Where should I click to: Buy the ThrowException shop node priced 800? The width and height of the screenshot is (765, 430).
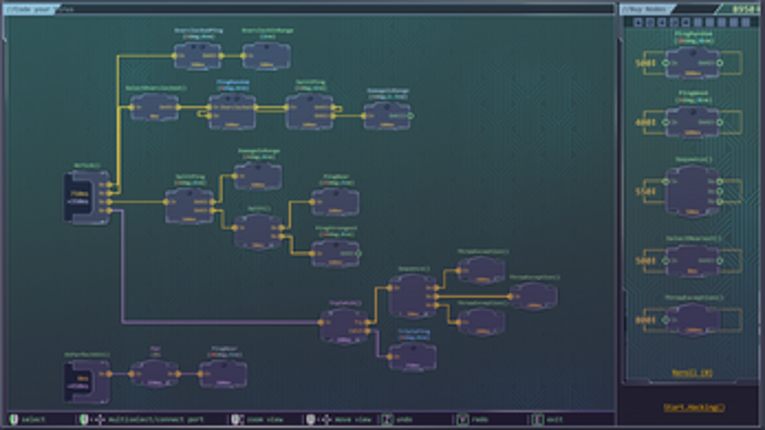click(x=692, y=320)
